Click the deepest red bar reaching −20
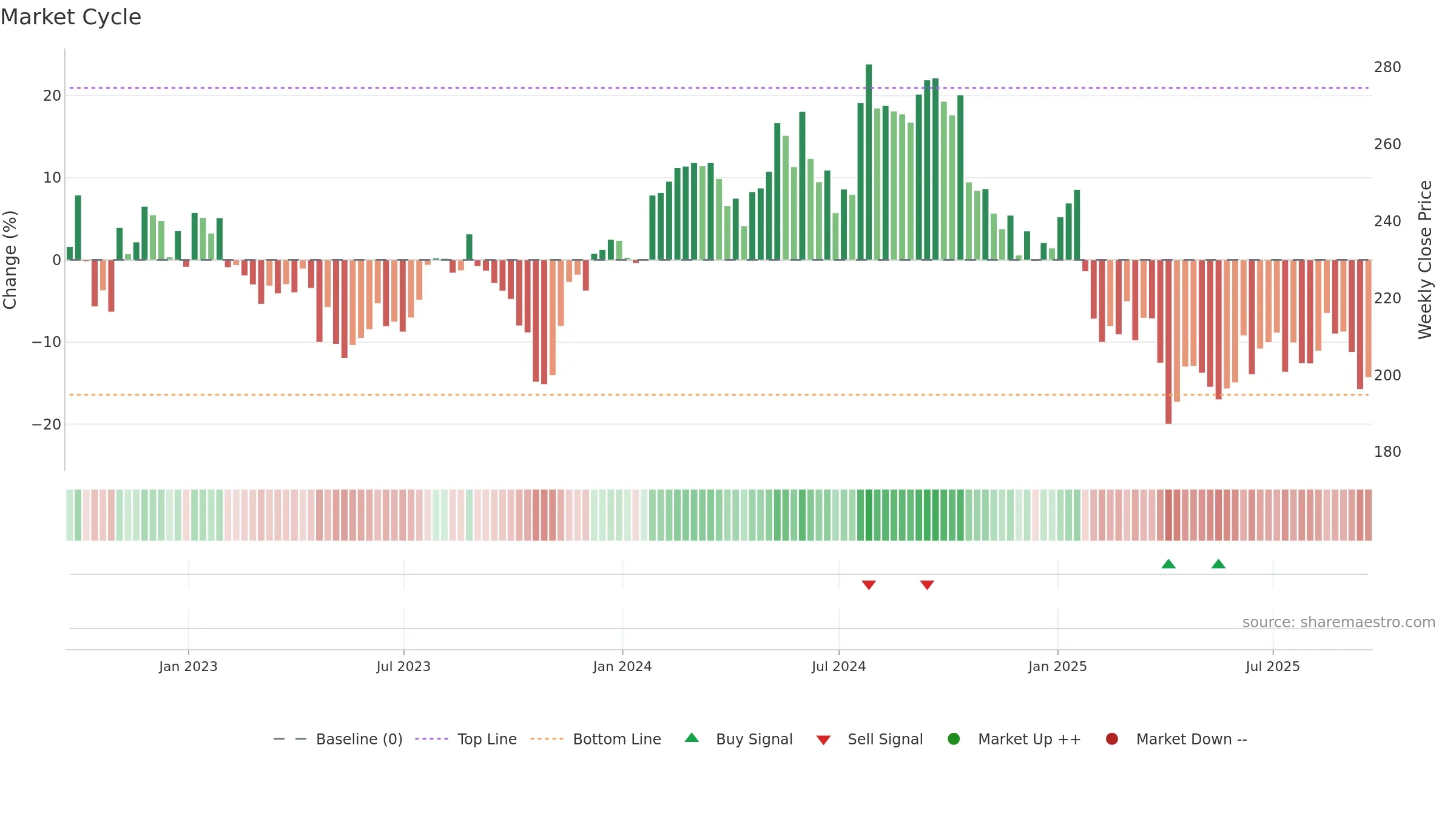The image size is (1456, 819). (1168, 342)
